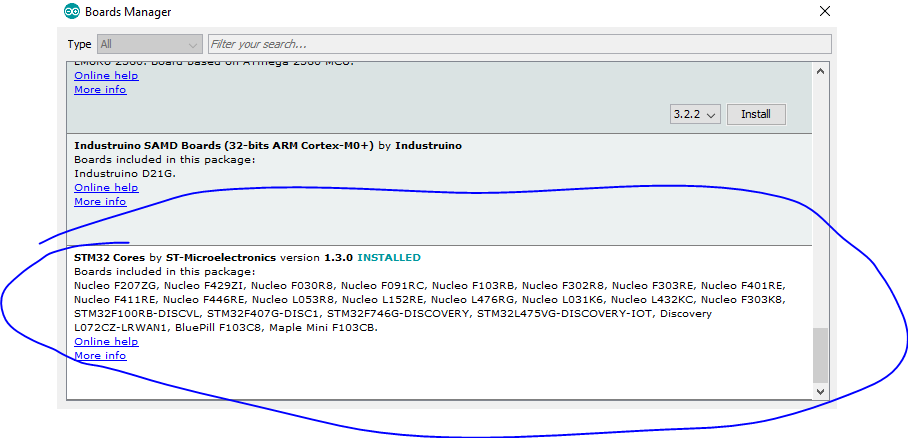
Task: Click the Type label beside dropdown
Action: click(79, 44)
